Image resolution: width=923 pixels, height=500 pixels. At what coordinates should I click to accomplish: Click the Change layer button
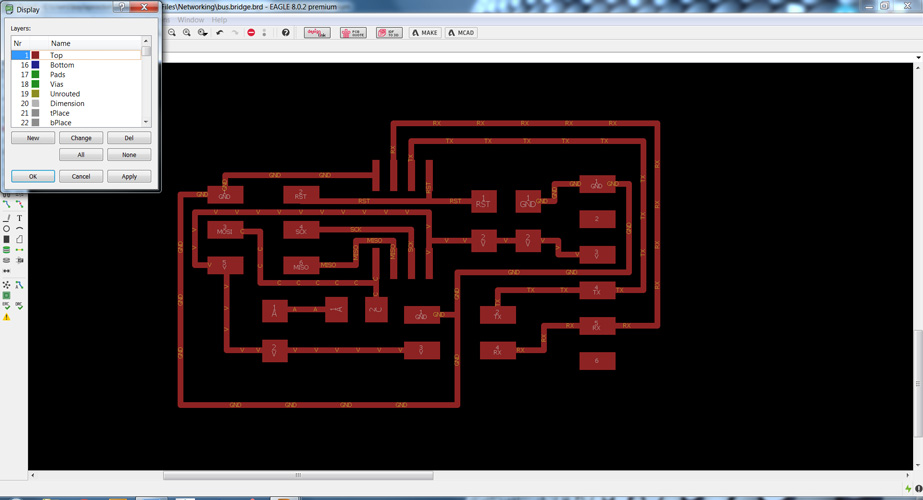[x=81, y=138]
